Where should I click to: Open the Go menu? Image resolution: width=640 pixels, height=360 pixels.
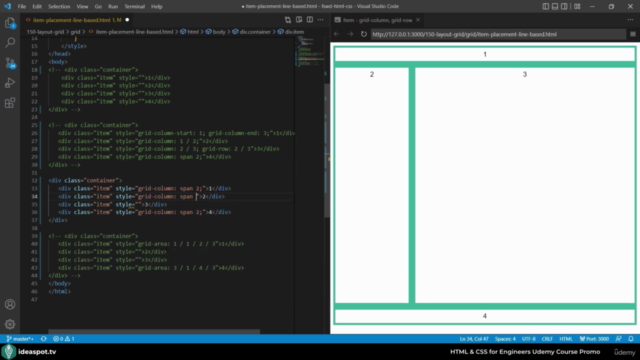point(98,7)
